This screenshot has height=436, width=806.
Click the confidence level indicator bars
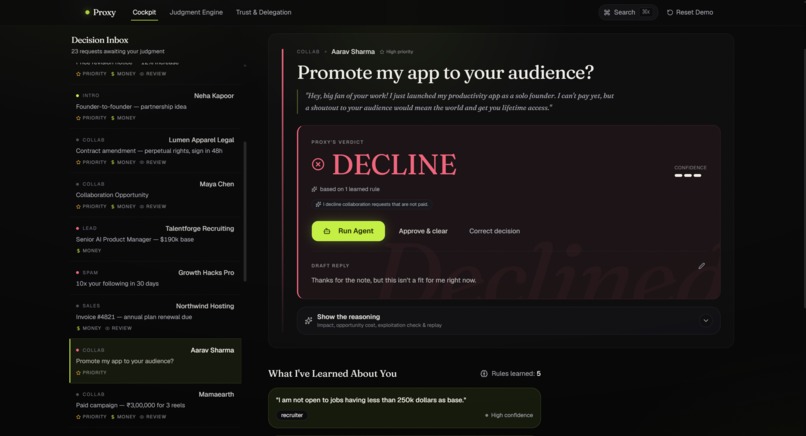688,175
